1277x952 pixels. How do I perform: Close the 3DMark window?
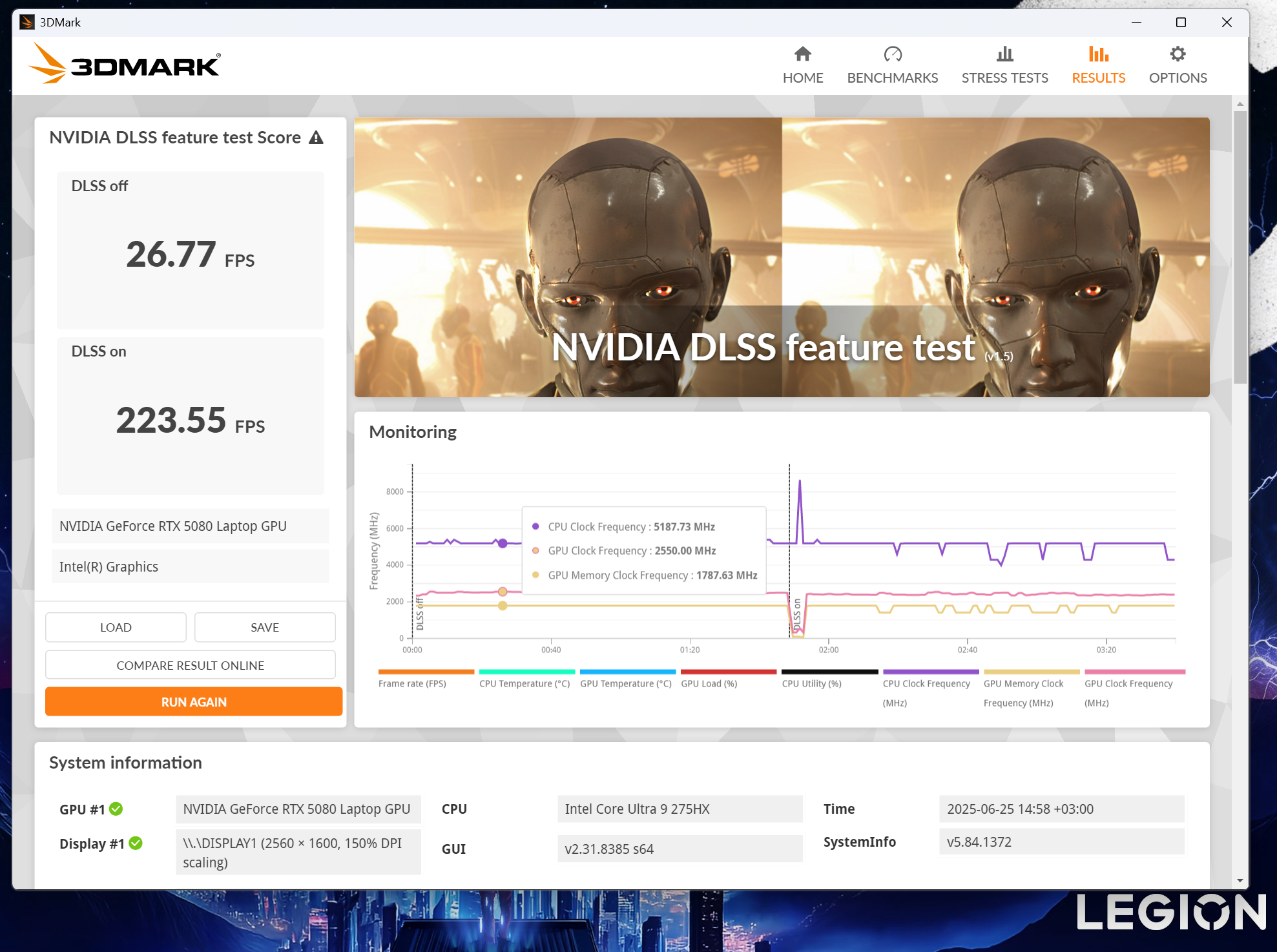coord(1227,23)
